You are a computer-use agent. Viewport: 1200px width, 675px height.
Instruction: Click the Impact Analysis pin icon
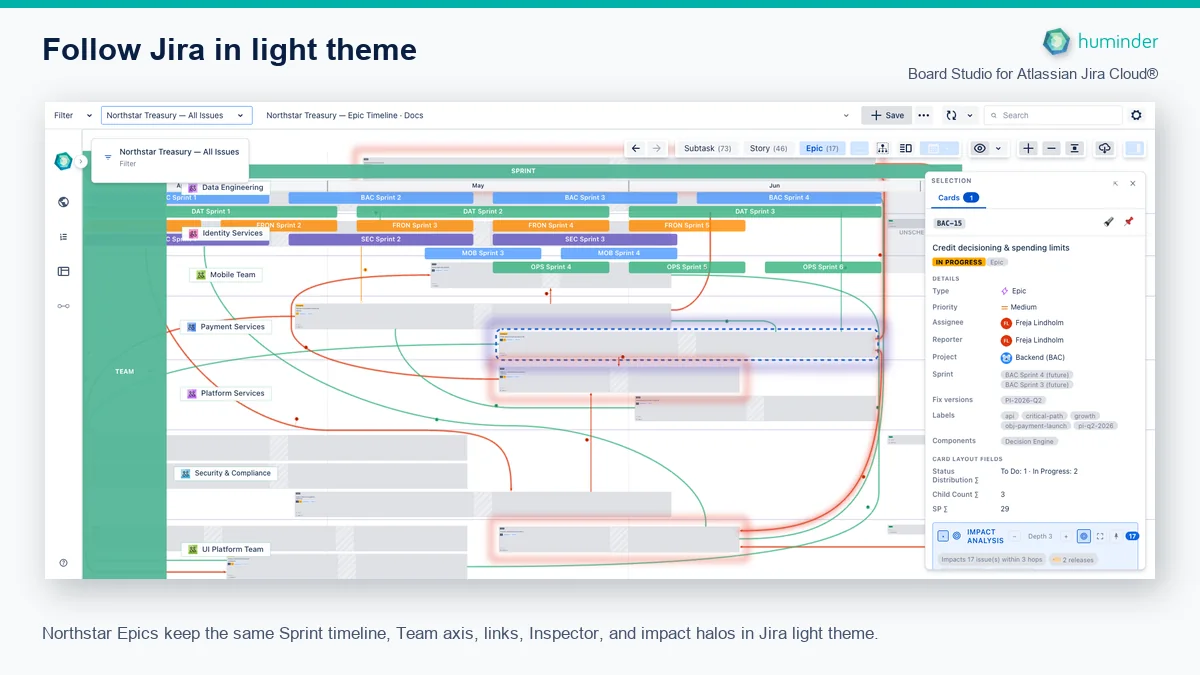[x=1116, y=536]
